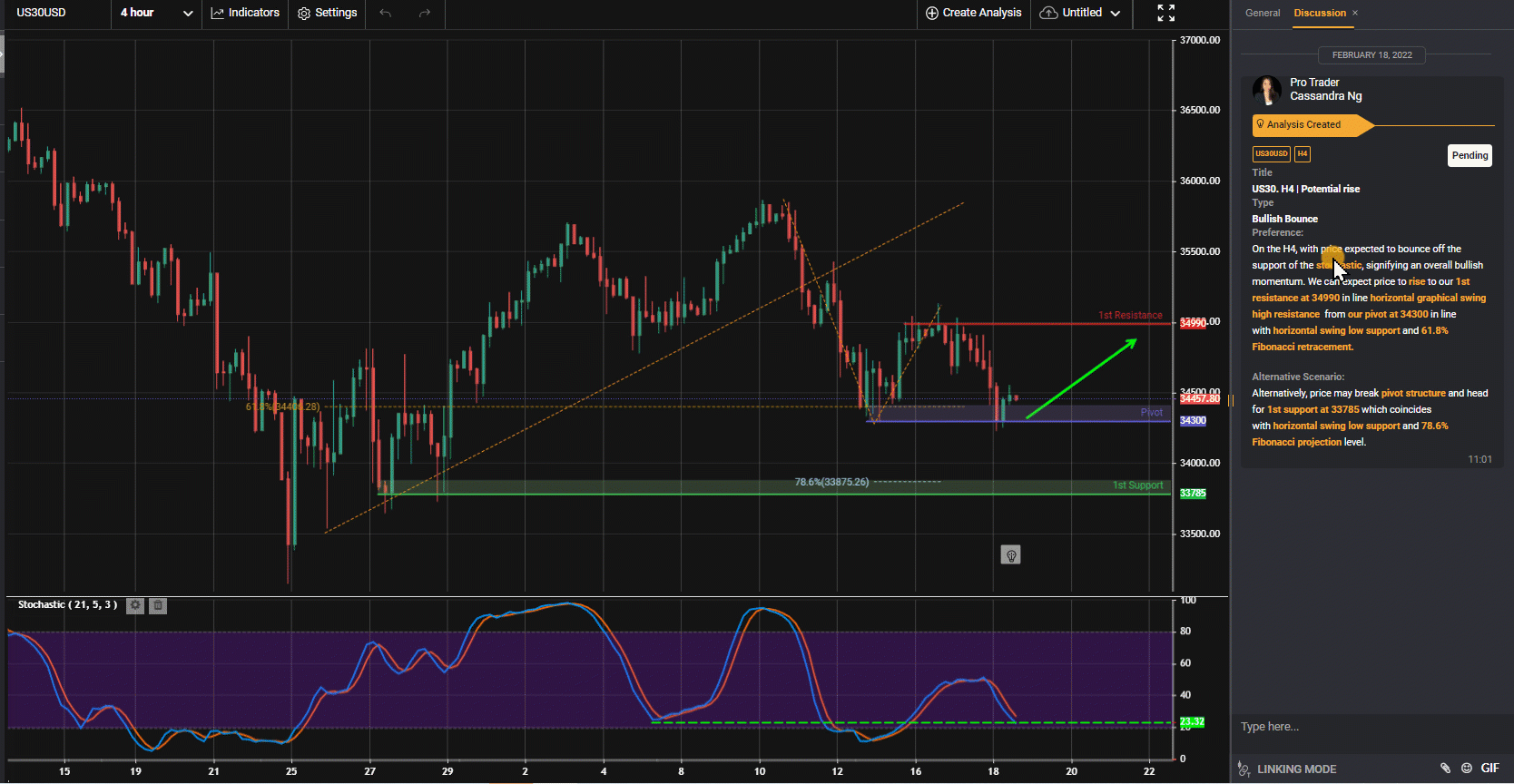Click the 'our pivot at 34300' link

(1388, 314)
